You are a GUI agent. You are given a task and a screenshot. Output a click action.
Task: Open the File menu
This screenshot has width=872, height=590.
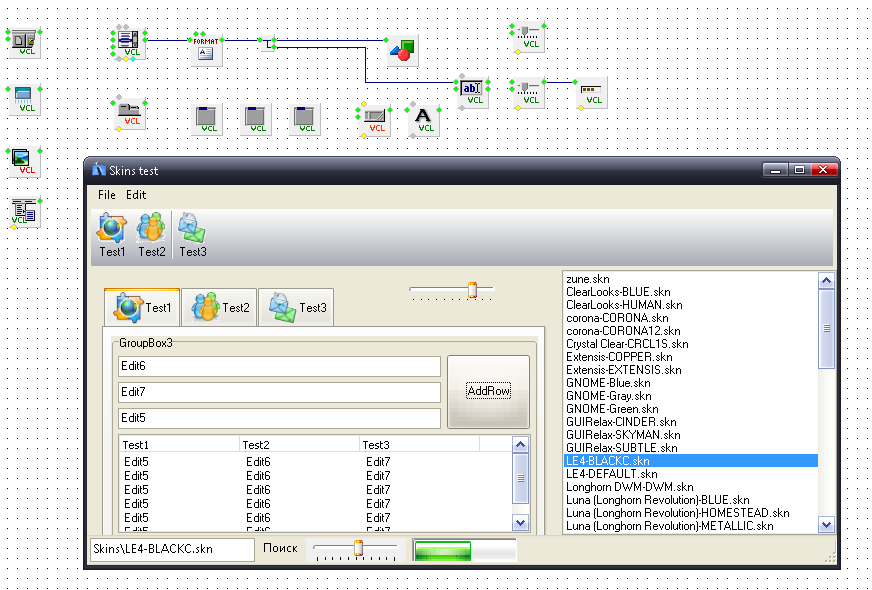(x=106, y=195)
